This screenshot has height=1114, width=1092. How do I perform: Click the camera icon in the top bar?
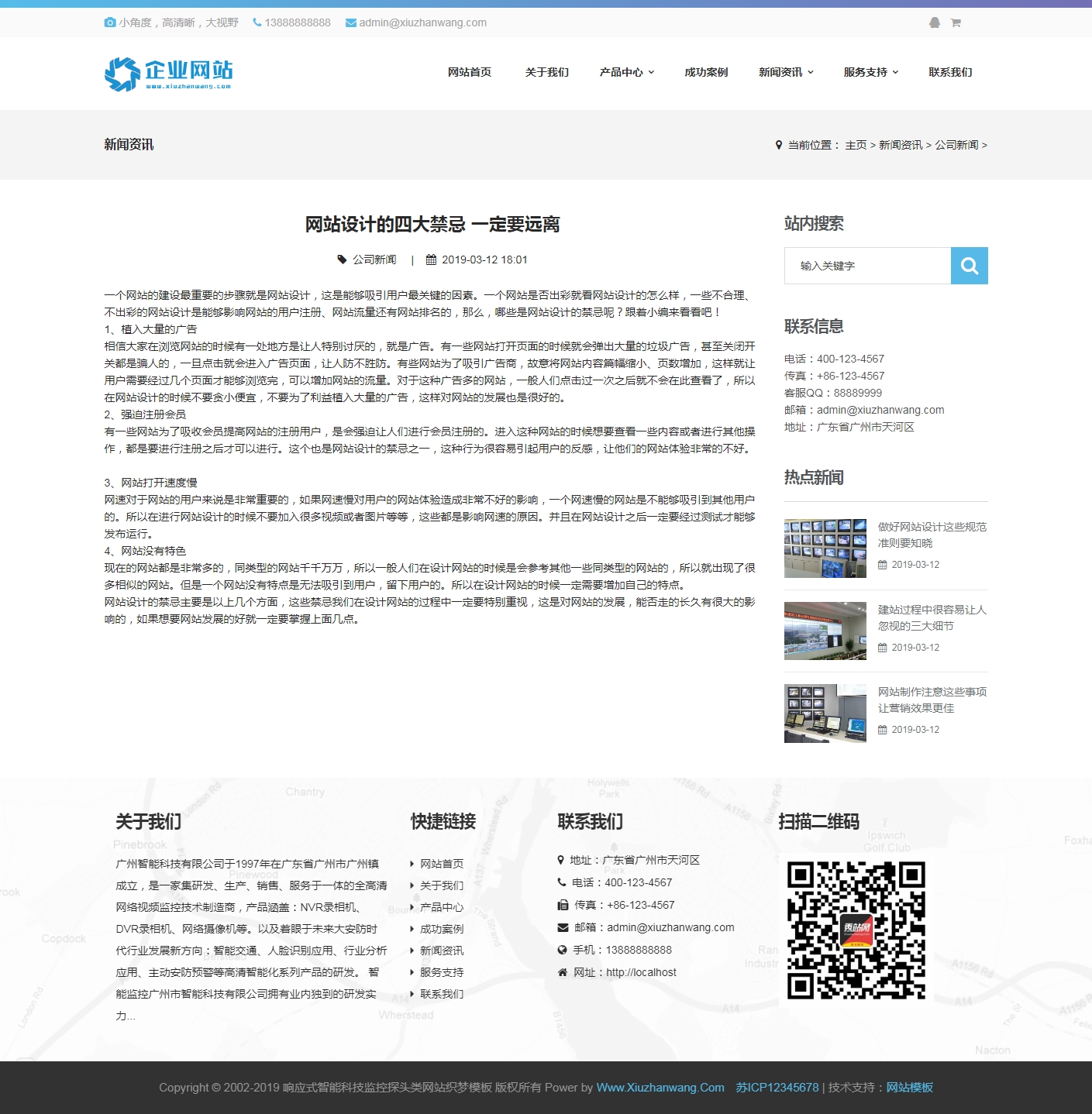pyautogui.click(x=110, y=23)
